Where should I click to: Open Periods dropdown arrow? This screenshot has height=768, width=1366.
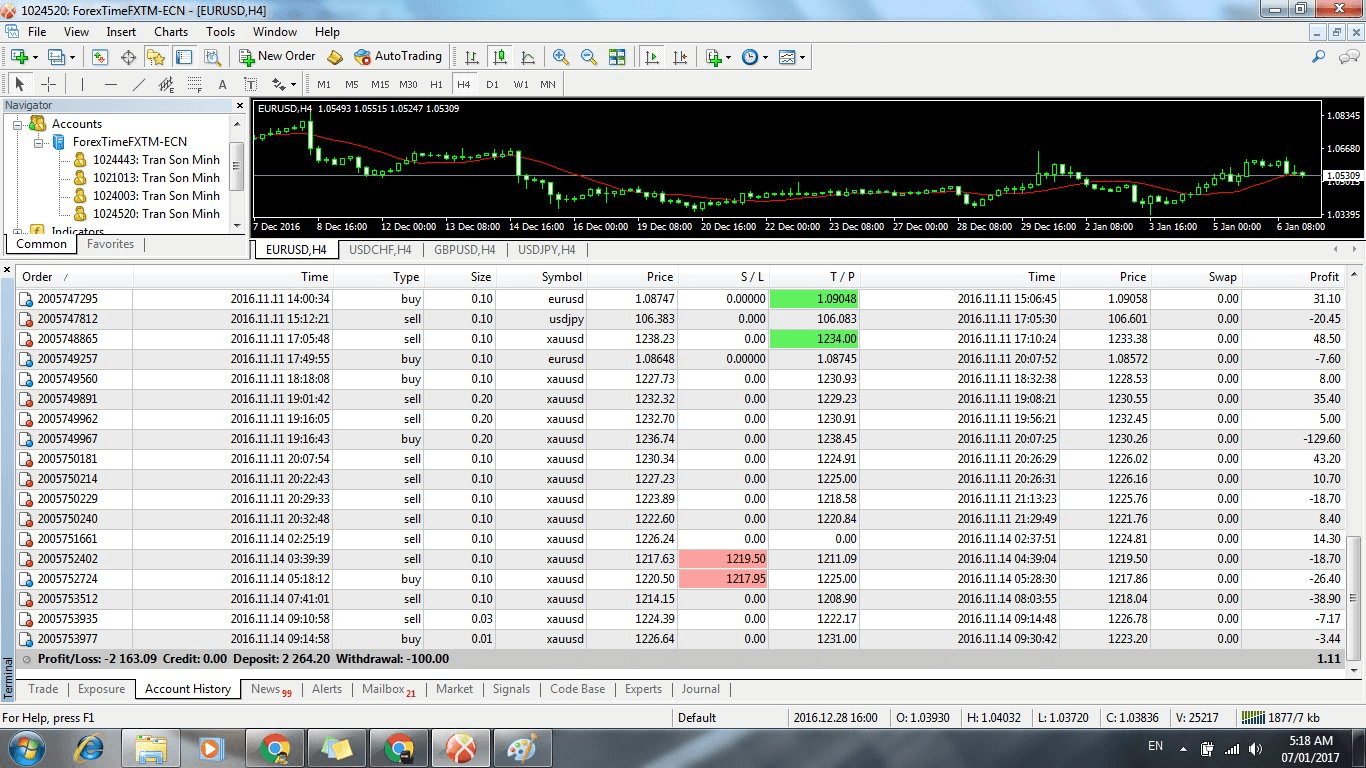765,57
